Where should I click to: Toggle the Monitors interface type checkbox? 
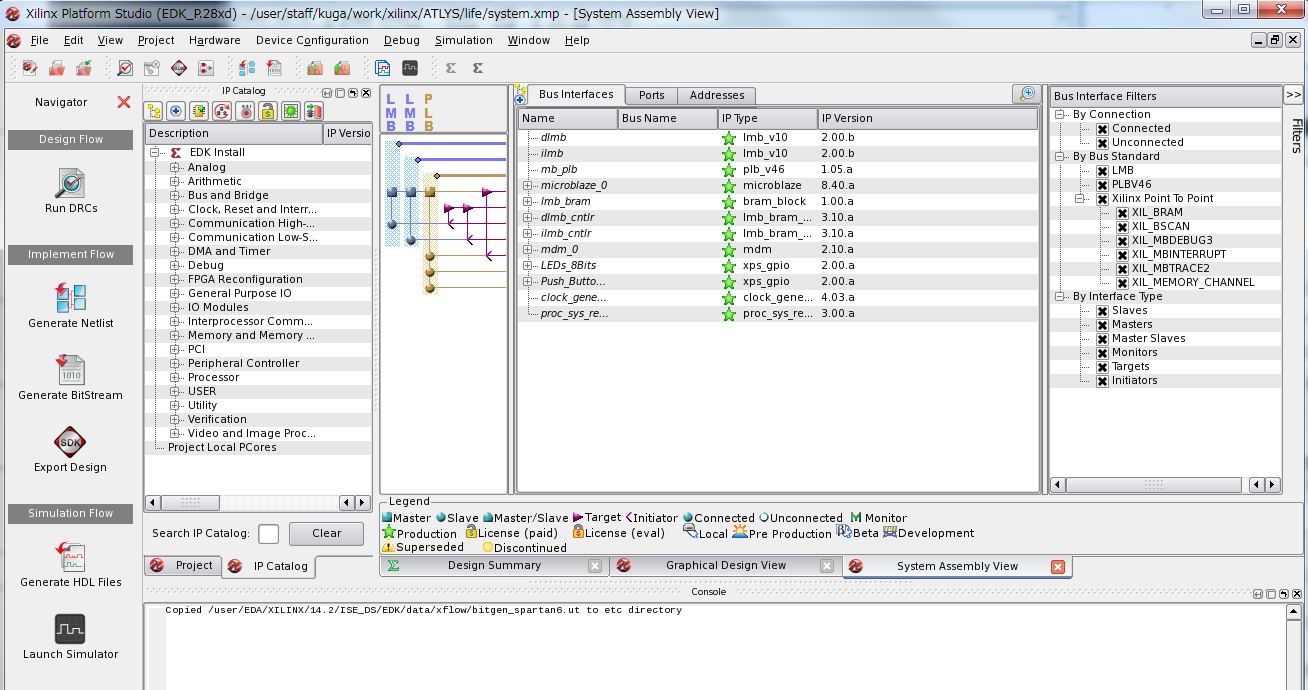coord(1102,353)
